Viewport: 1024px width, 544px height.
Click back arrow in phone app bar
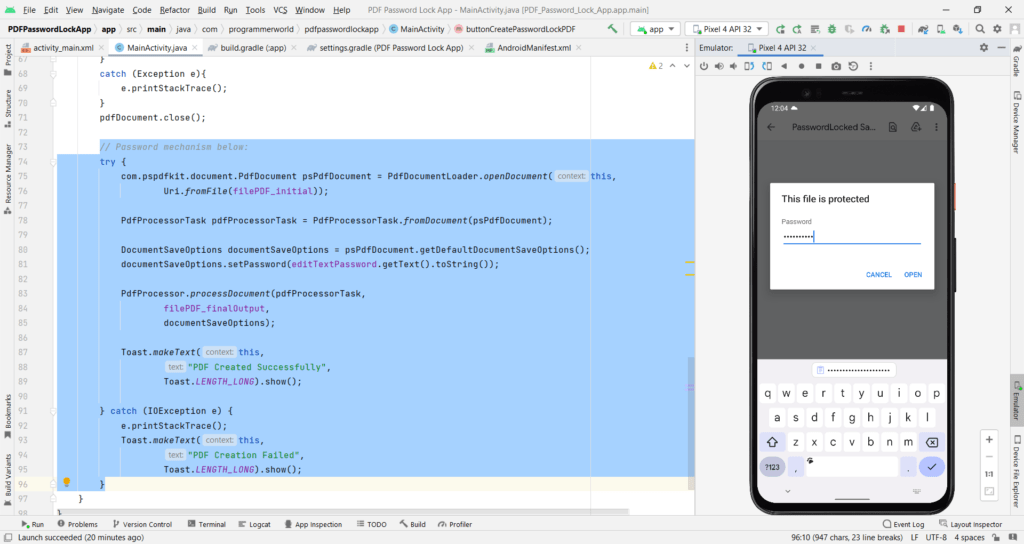tap(771, 127)
